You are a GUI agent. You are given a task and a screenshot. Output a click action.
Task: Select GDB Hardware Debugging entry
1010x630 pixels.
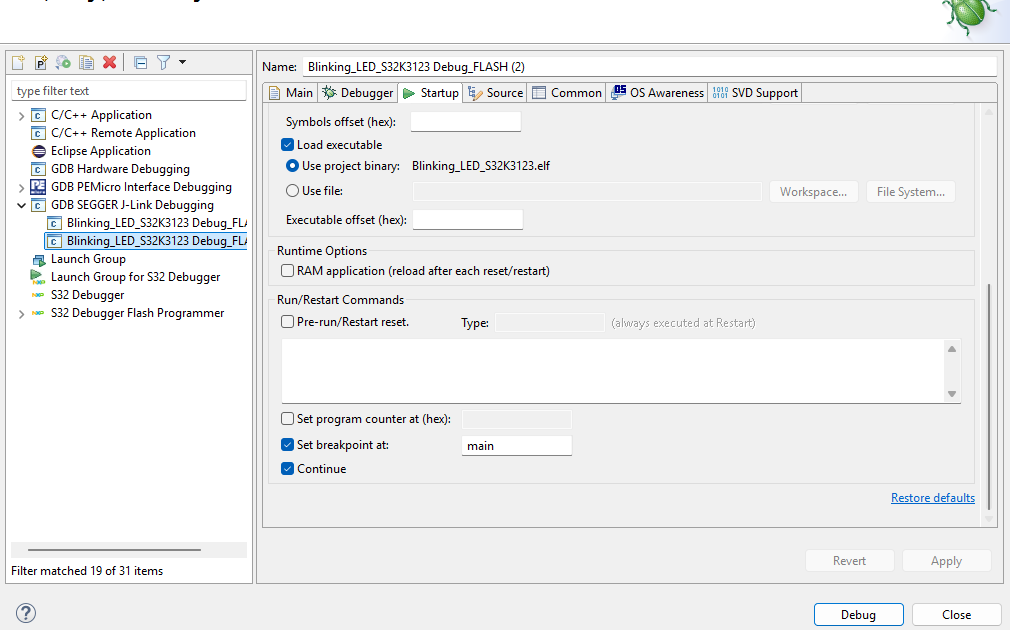click(120, 169)
